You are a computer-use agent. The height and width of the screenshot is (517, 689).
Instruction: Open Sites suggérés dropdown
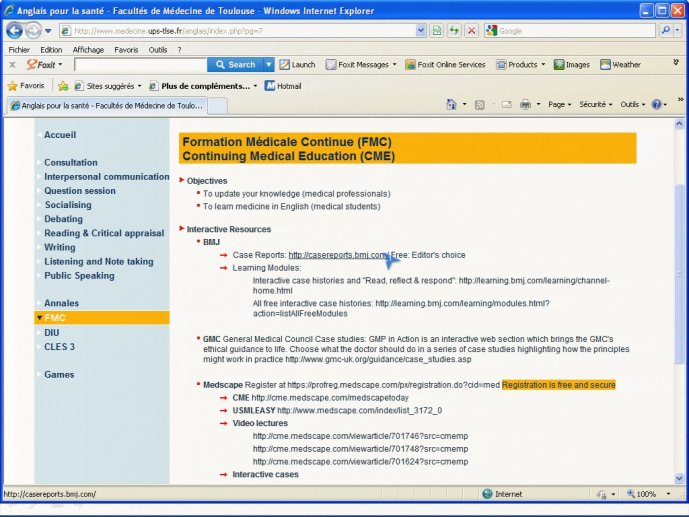pyautogui.click(x=108, y=86)
